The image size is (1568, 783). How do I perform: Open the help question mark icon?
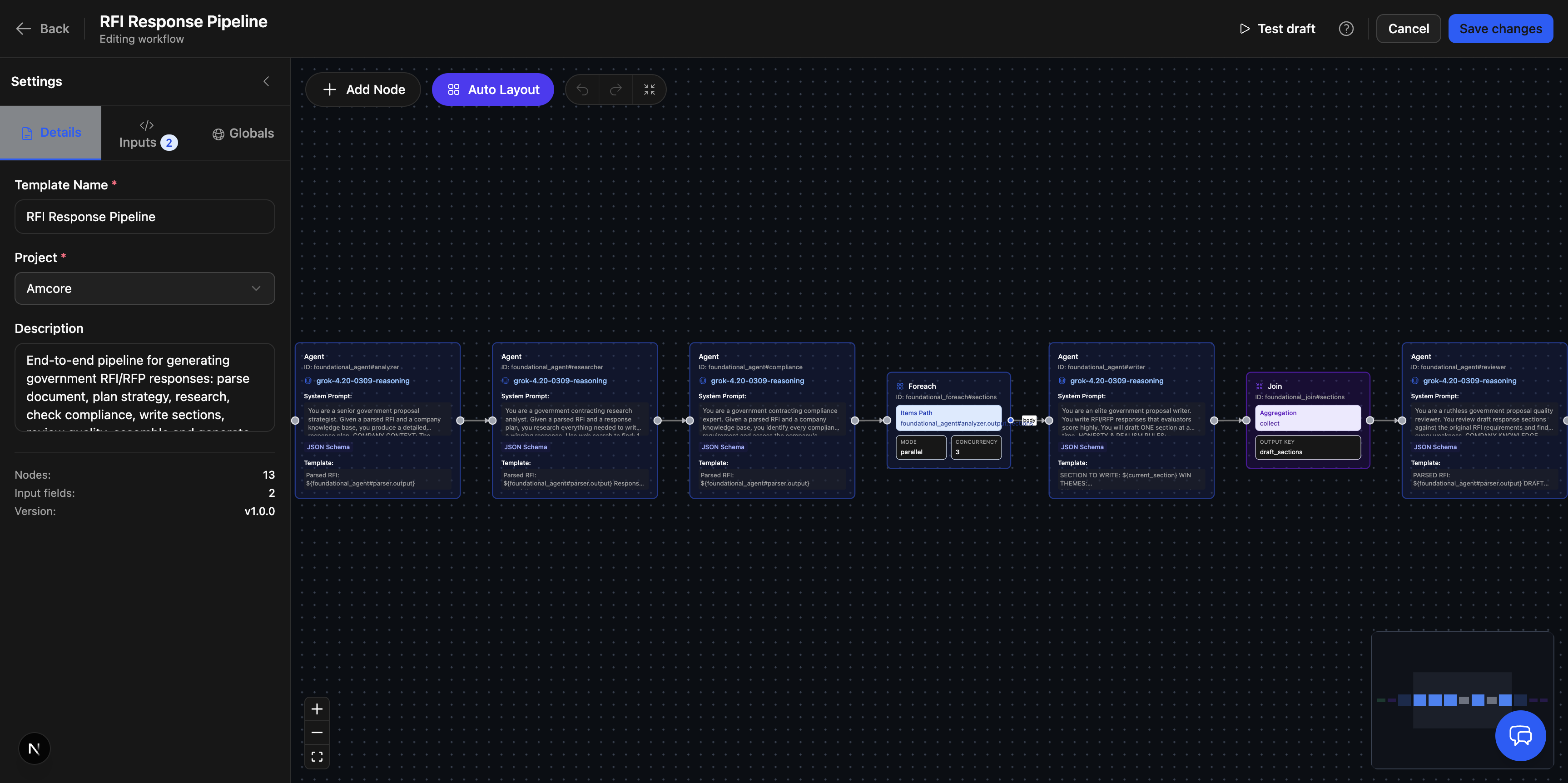(1346, 29)
